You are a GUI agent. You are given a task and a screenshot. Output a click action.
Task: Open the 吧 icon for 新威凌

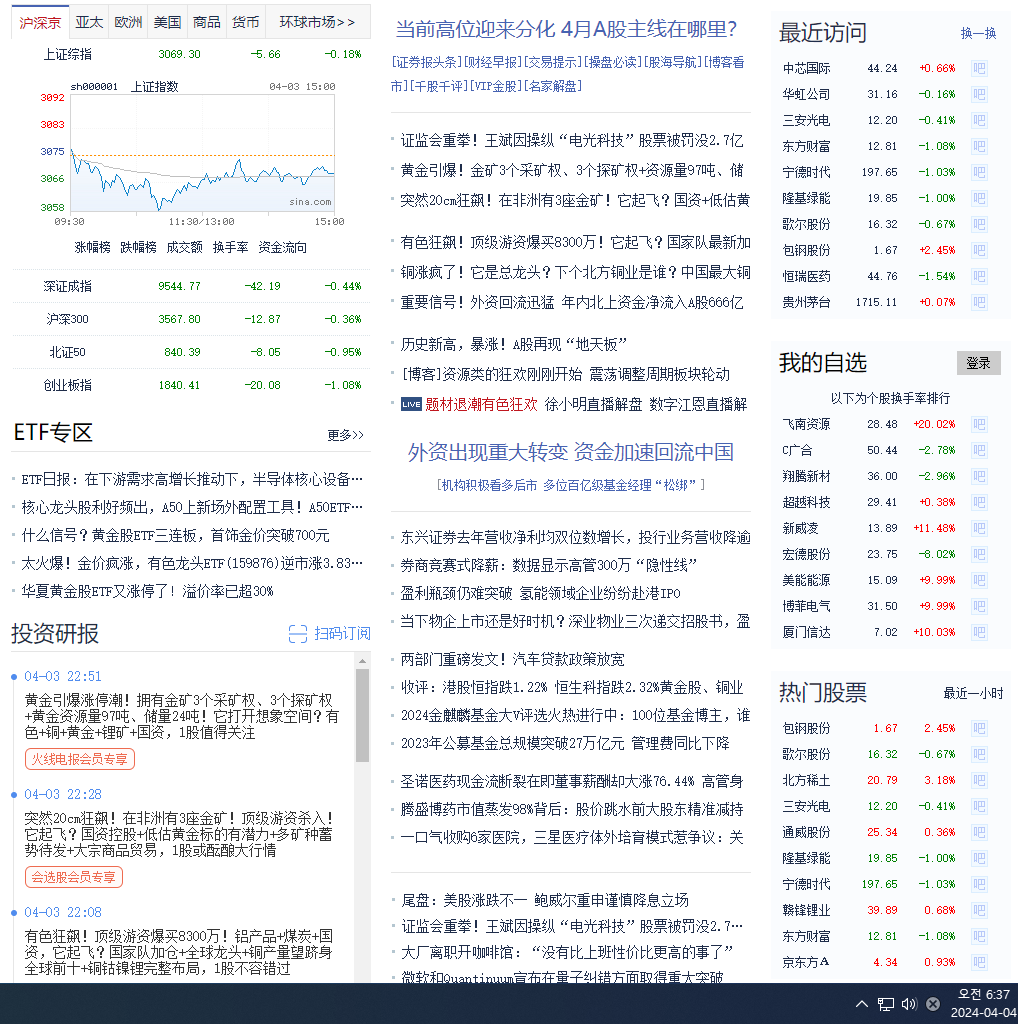[979, 528]
